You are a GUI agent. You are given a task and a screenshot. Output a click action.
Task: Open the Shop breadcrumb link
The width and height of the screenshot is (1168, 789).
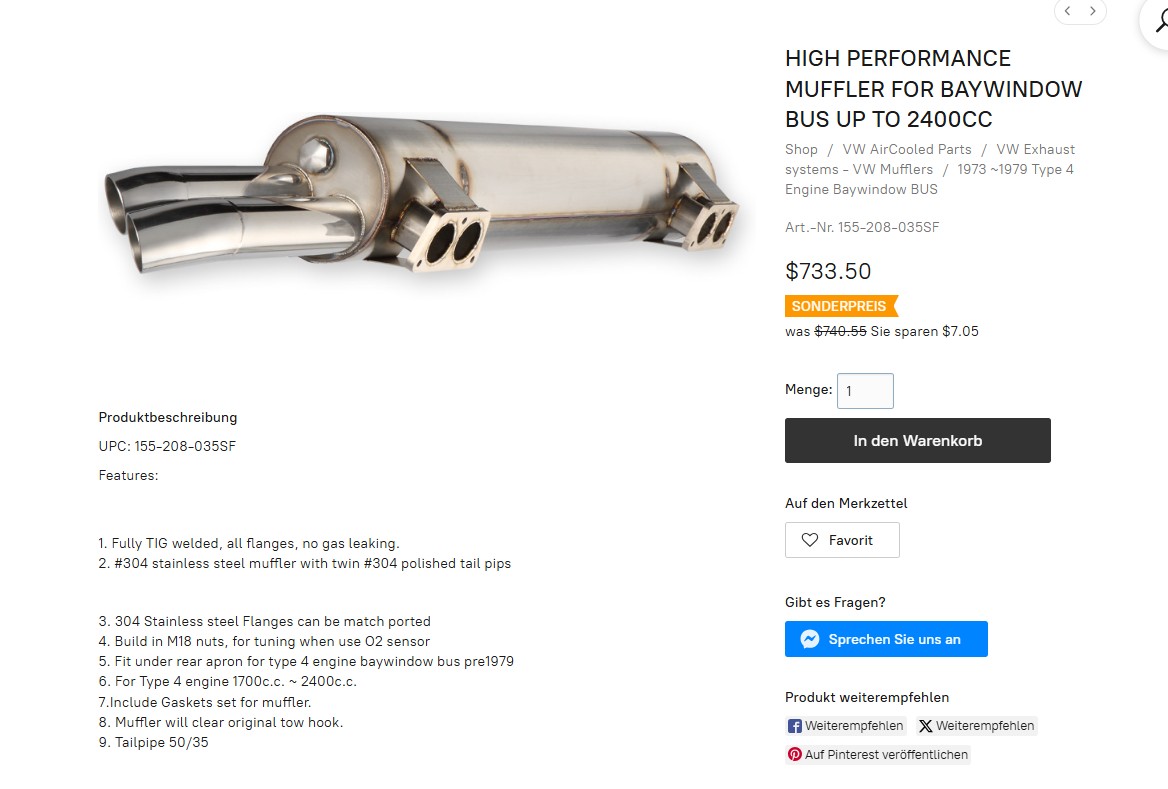(801, 149)
